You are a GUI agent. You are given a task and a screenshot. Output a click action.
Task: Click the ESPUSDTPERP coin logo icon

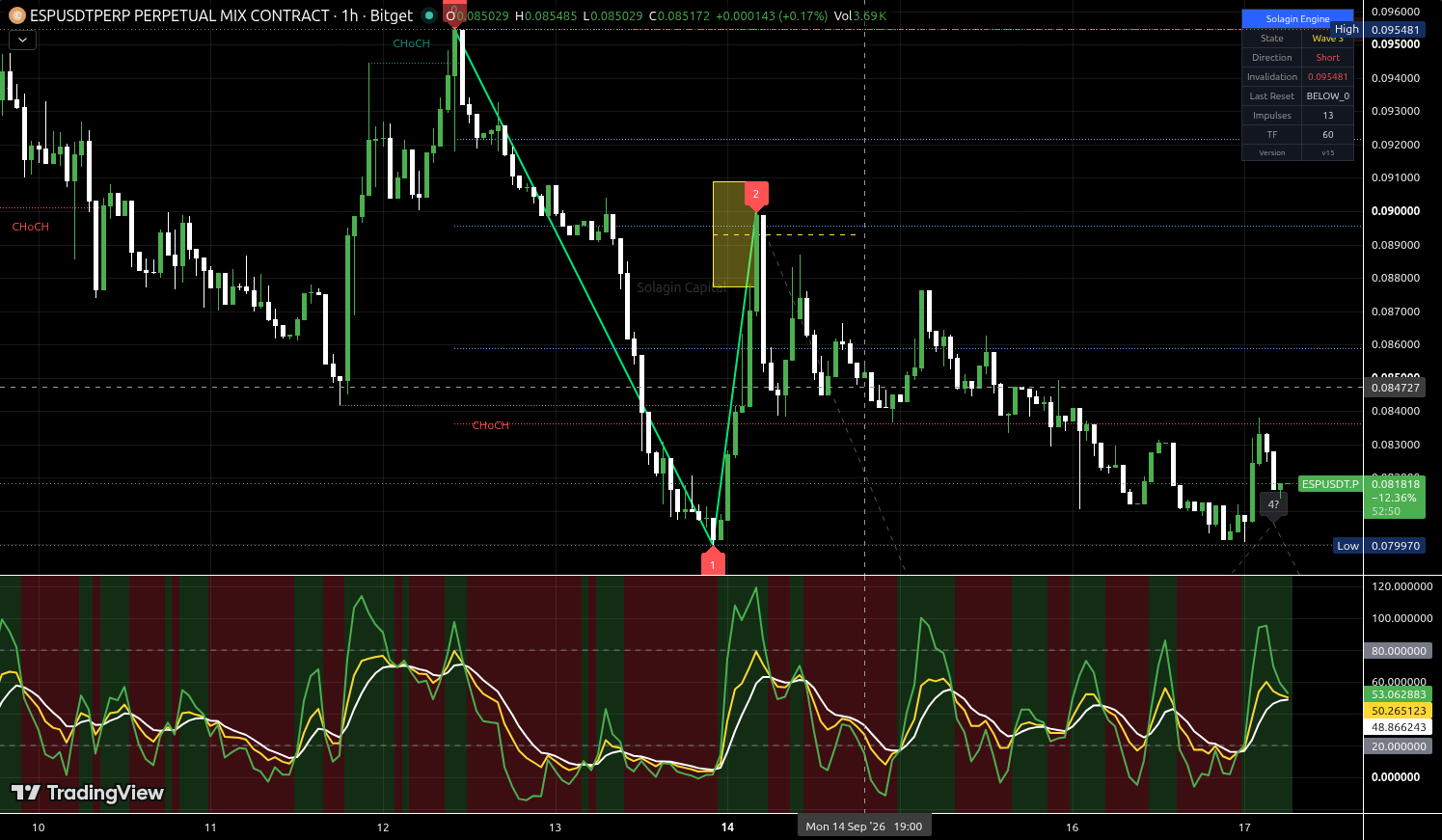(x=16, y=15)
